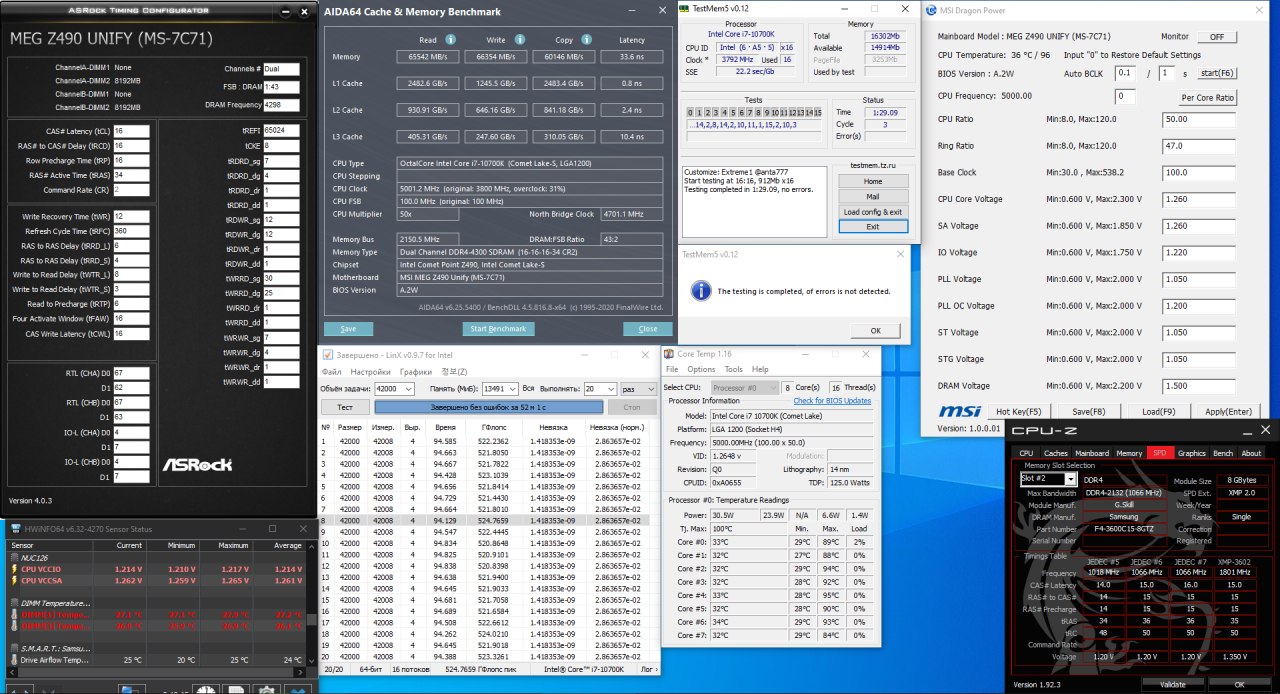This screenshot has height=694, width=1280.
Task: Click OK in the TestMem5 completion dialog
Action: pos(876,330)
